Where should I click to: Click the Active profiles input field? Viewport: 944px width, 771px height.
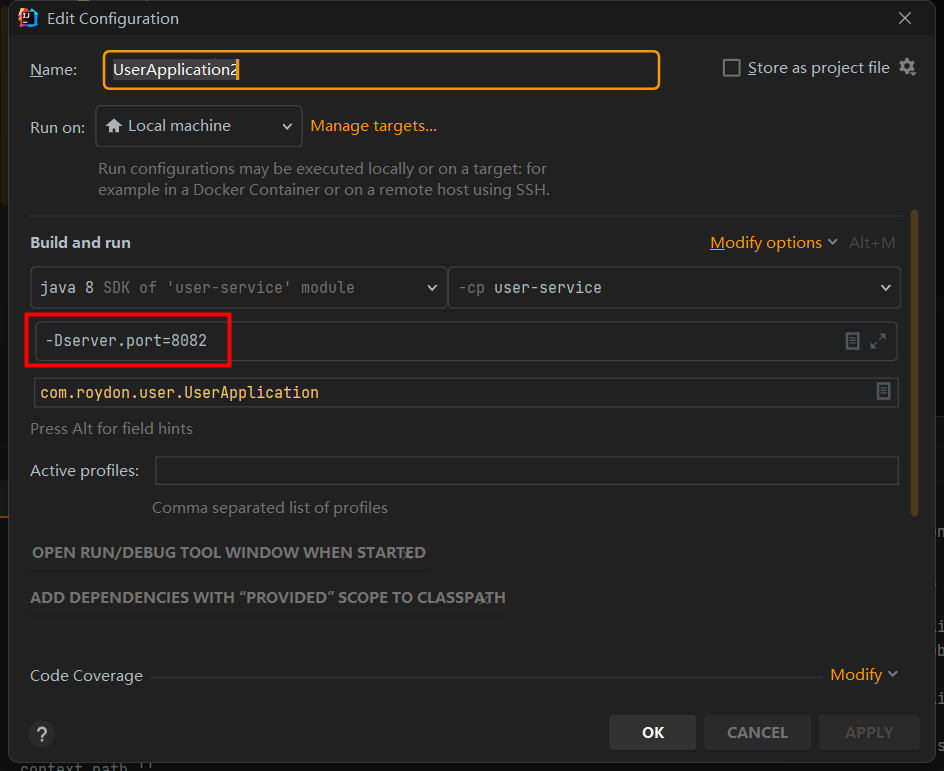coord(526,471)
